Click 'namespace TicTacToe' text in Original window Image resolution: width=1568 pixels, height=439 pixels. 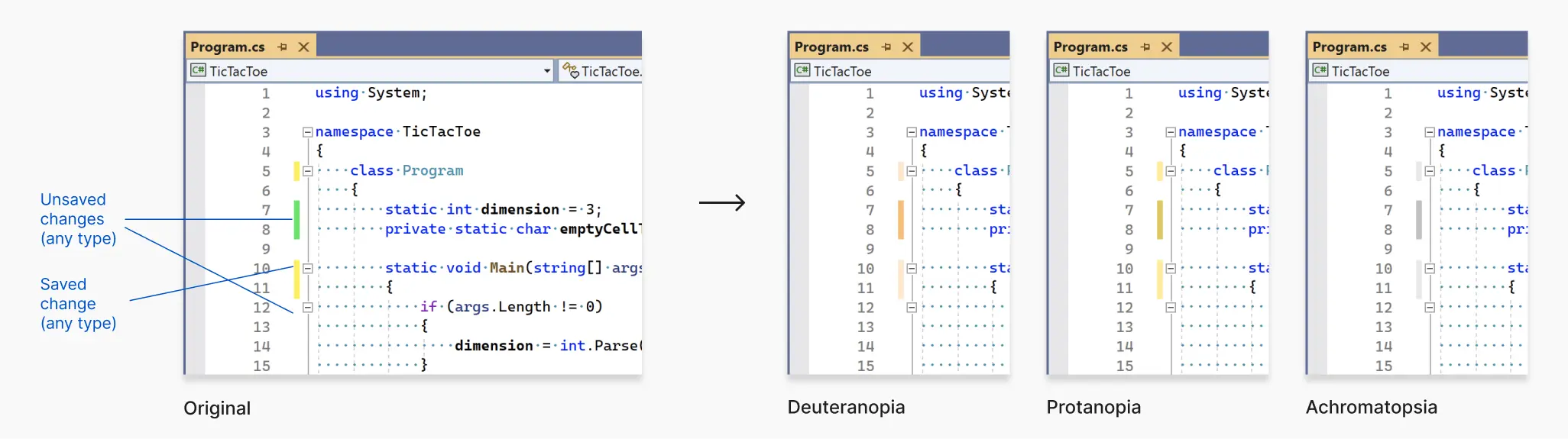398,131
